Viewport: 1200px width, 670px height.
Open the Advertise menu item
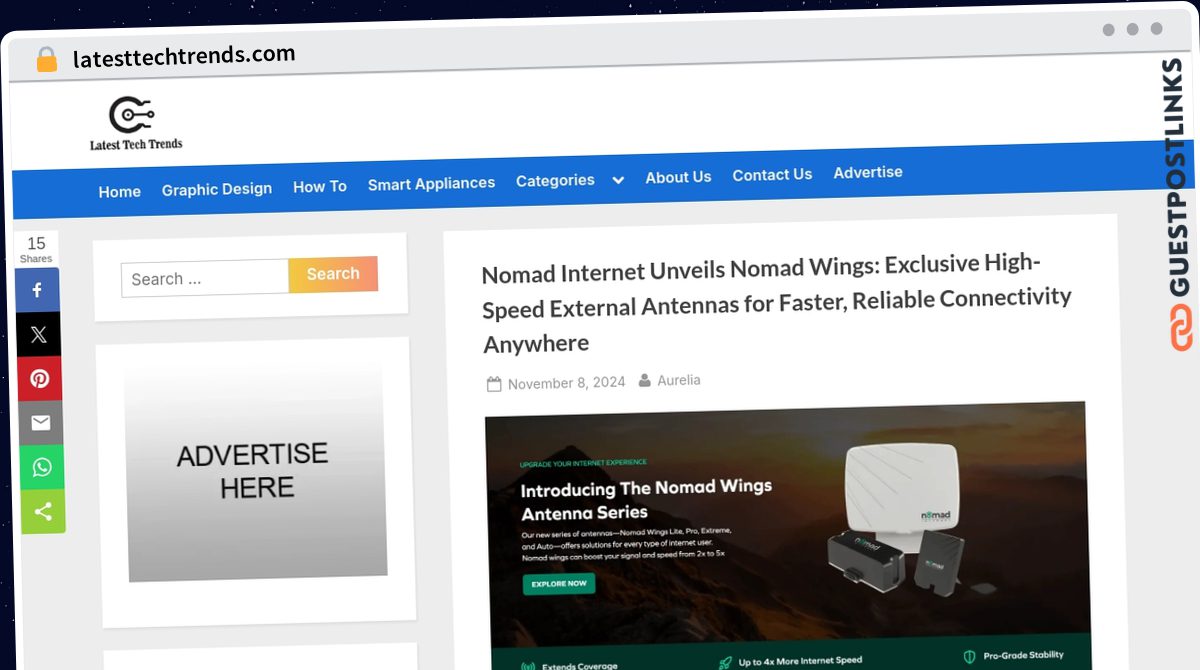(x=868, y=172)
